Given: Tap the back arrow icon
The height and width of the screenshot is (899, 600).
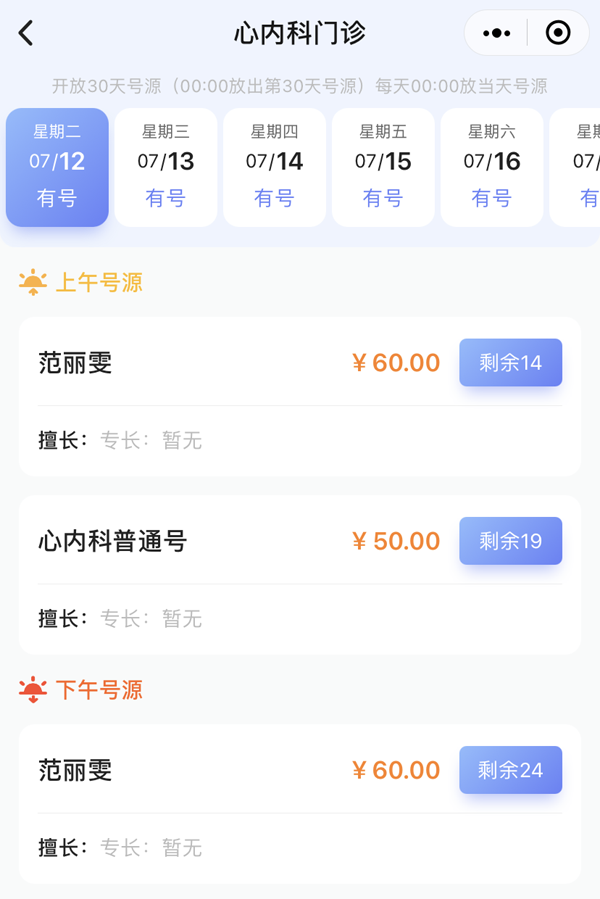Looking at the screenshot, I should coord(26,33).
